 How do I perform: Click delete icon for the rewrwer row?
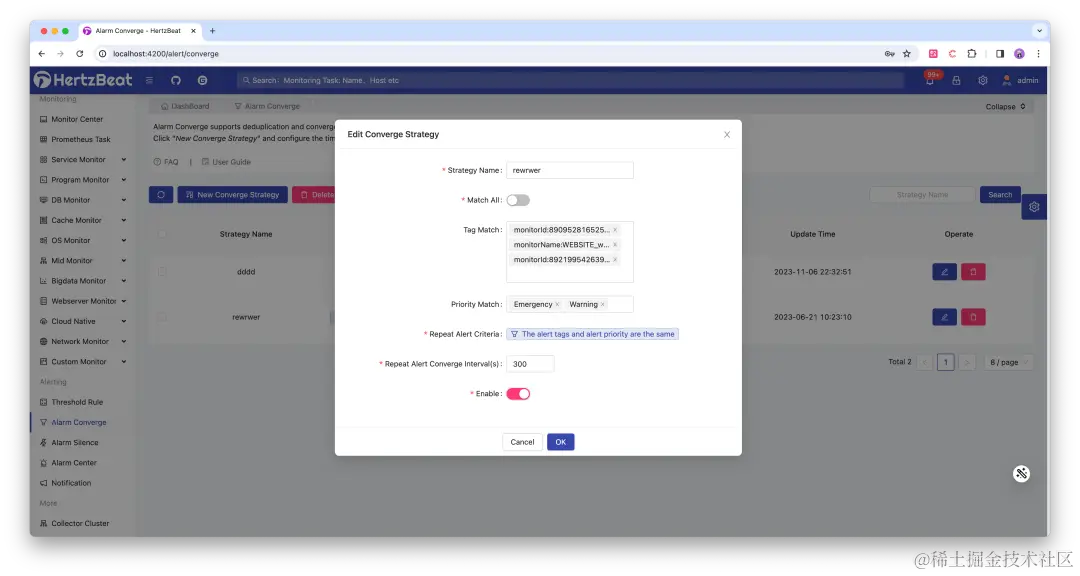[x=973, y=317]
